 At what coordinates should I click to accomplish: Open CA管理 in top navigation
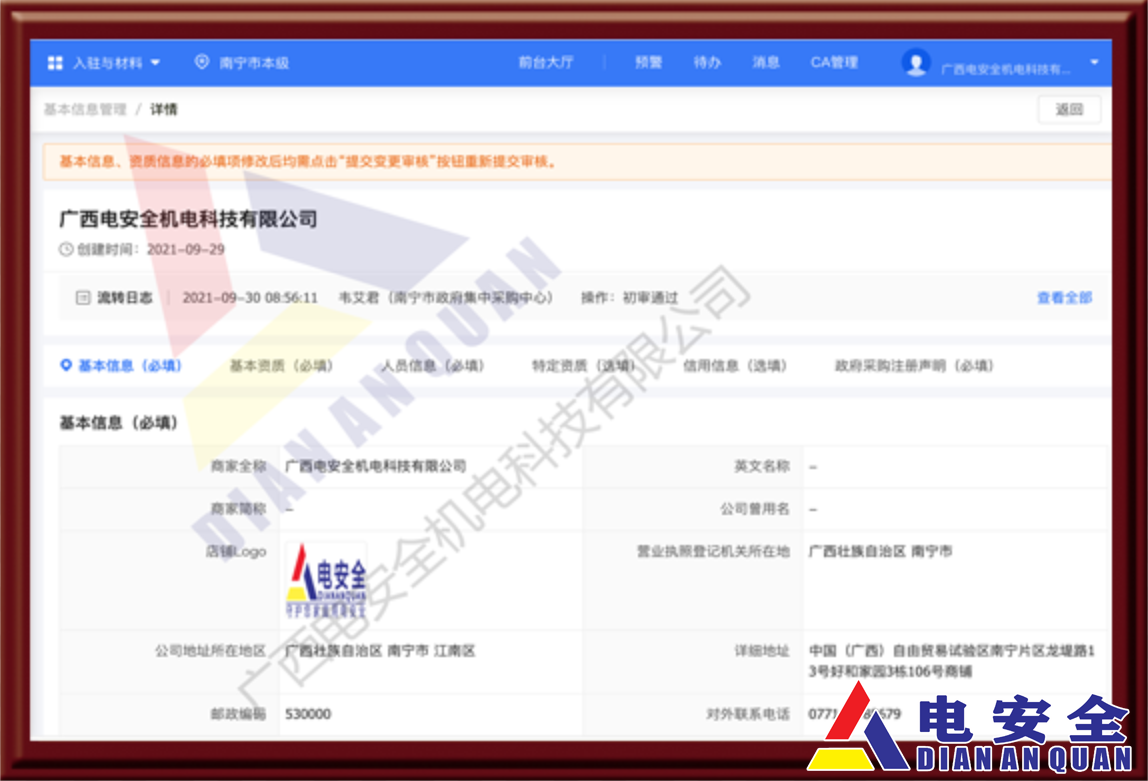pyautogui.click(x=834, y=62)
